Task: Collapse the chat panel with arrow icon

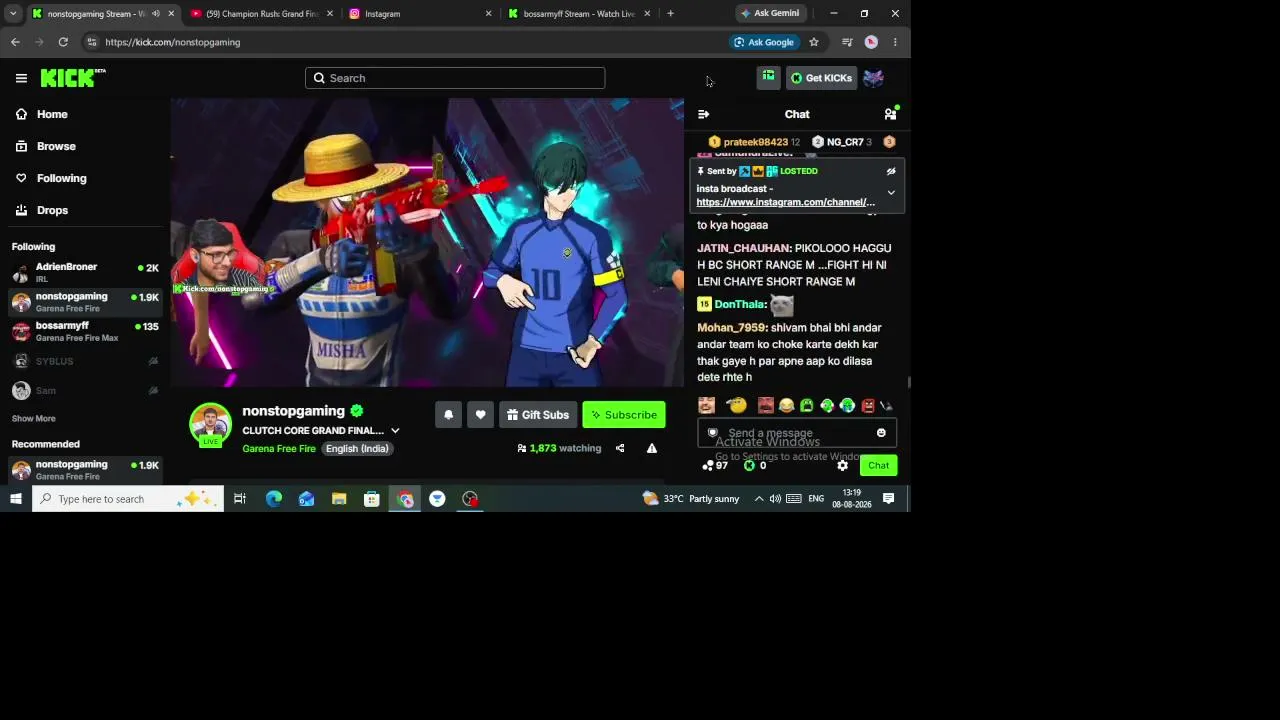Action: pos(703,114)
